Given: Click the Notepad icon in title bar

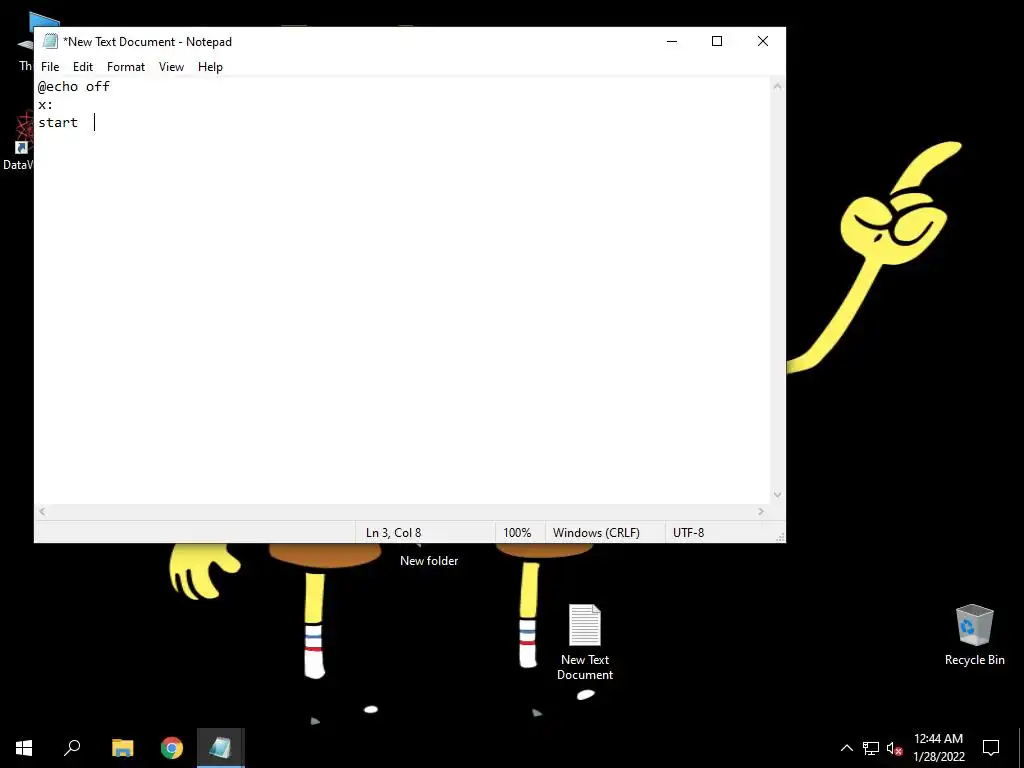Looking at the screenshot, I should [50, 41].
